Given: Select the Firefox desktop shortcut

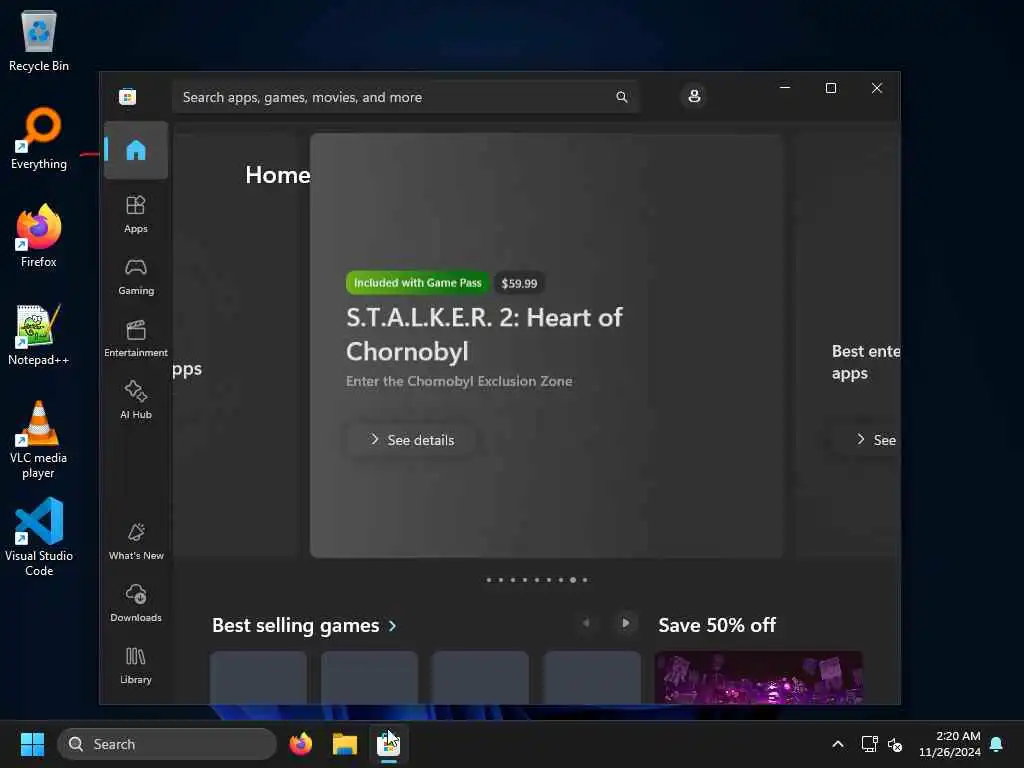Looking at the screenshot, I should 39,236.
